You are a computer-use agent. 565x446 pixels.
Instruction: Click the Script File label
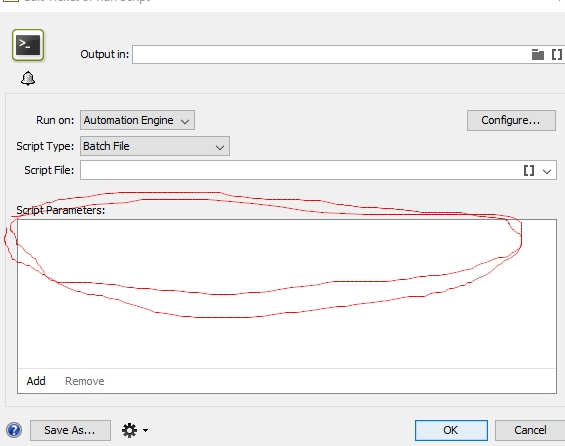[x=49, y=170]
